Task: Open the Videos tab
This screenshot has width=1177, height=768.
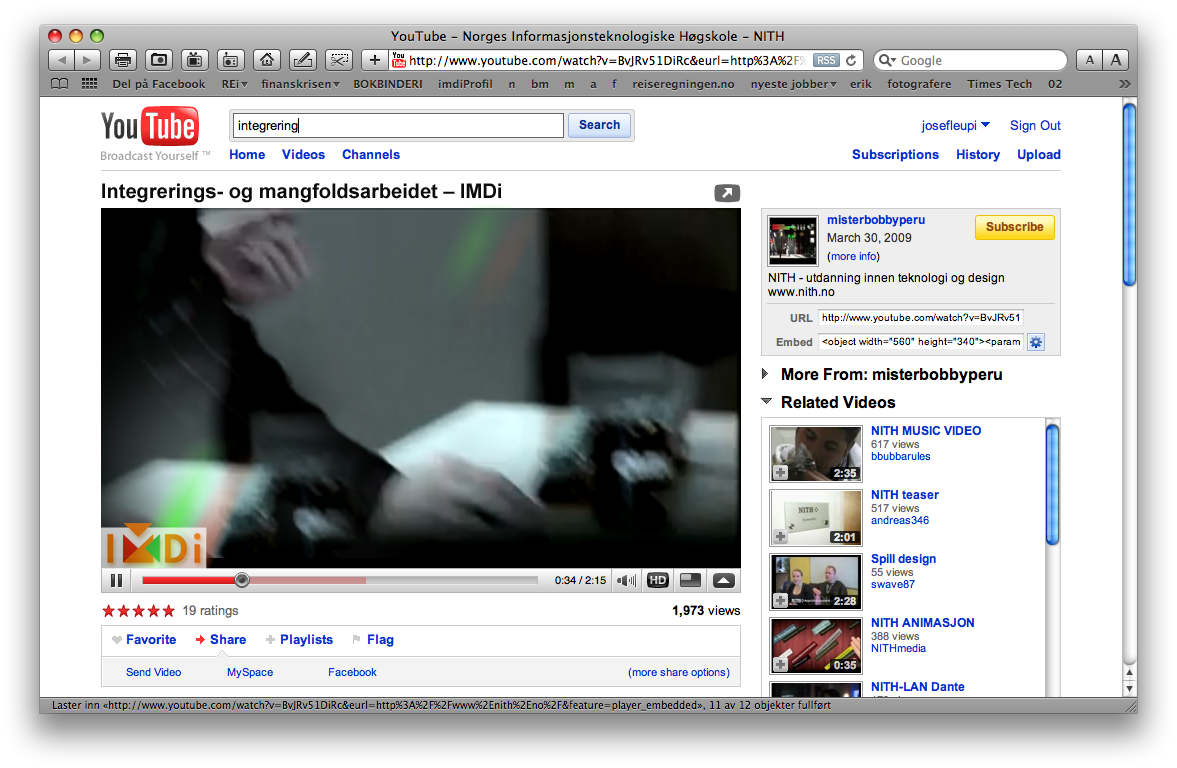Action: 303,155
